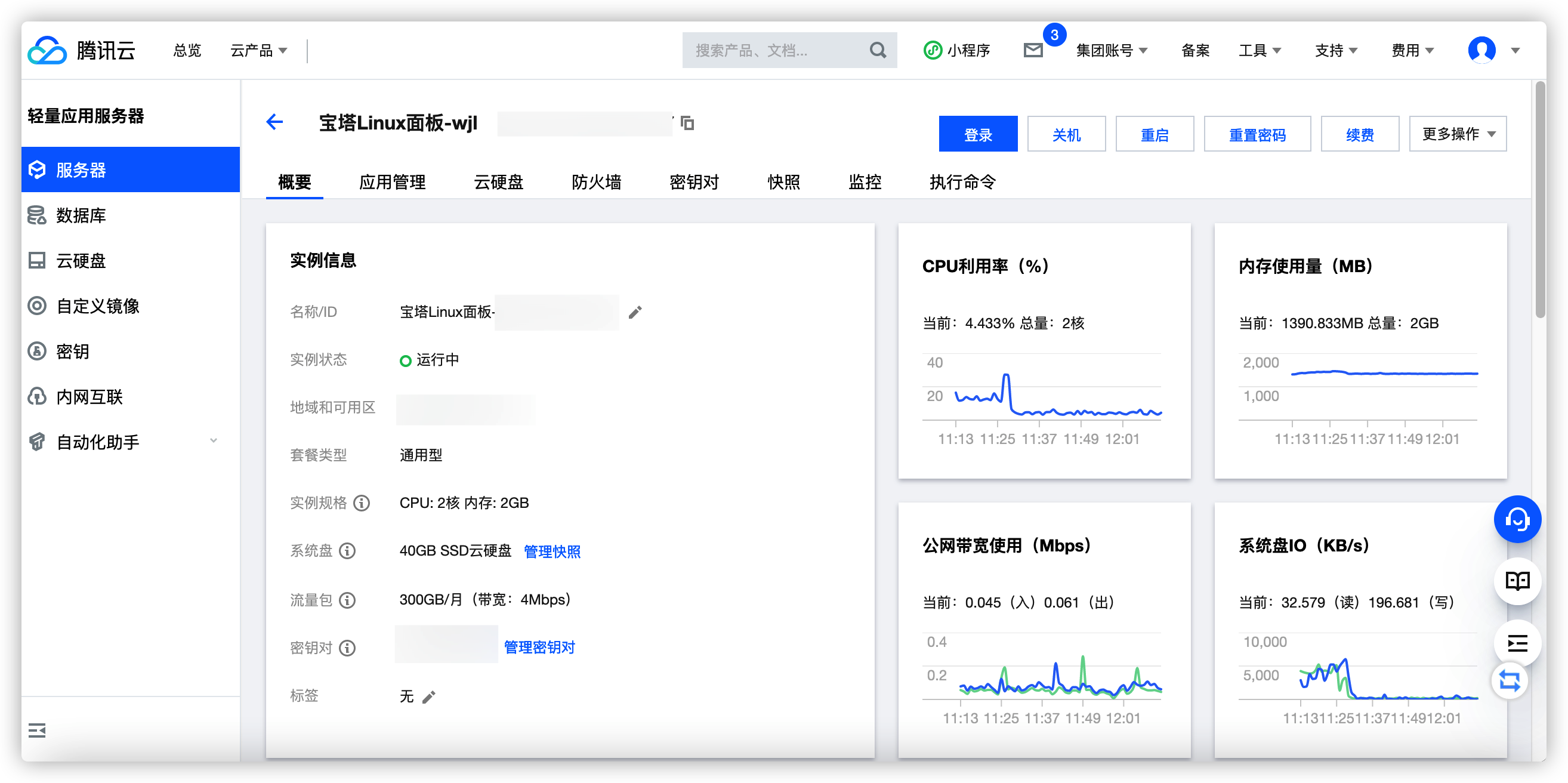Open the 集团账号 dropdown

1112,50
